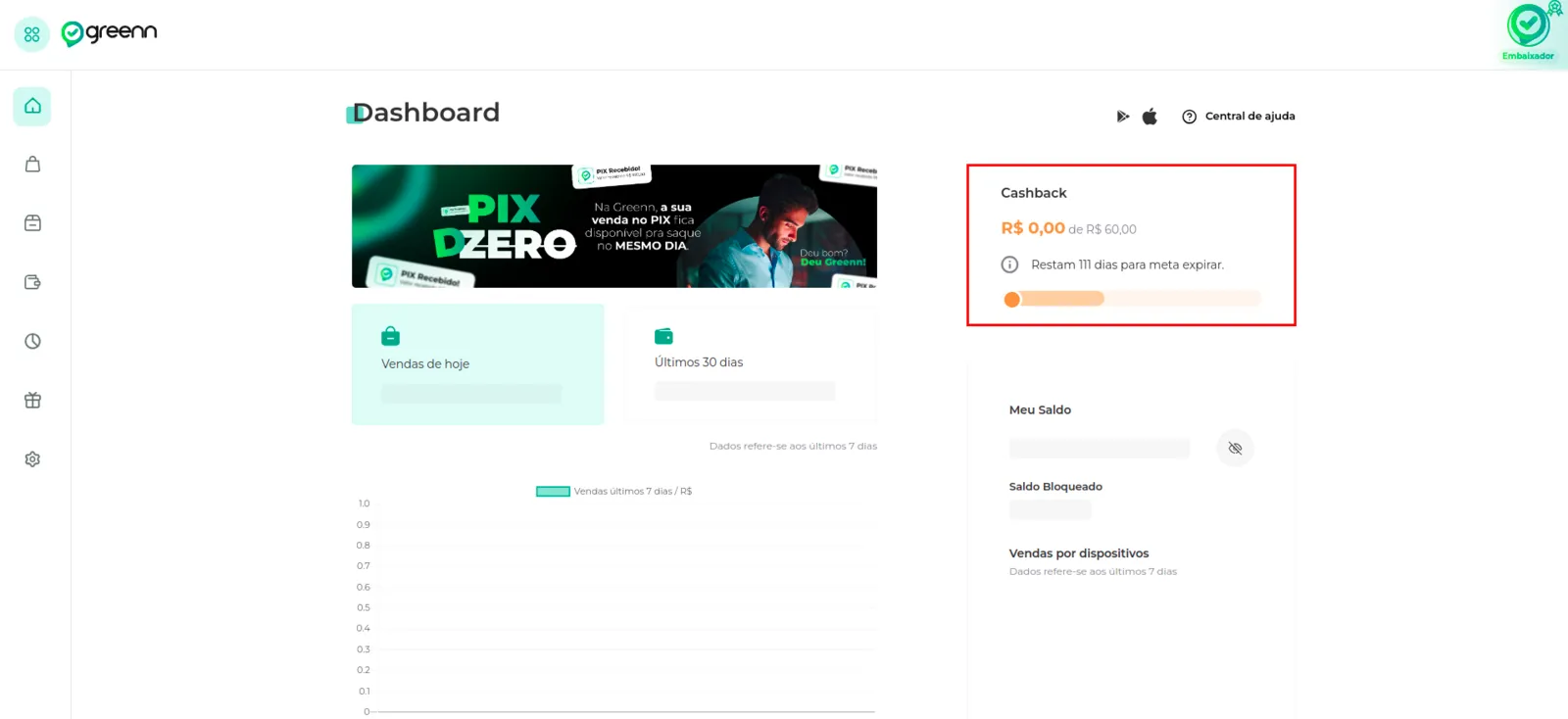Screen dimensions: 1568x719
Task: Click the Cashback heading
Action: (x=1034, y=193)
